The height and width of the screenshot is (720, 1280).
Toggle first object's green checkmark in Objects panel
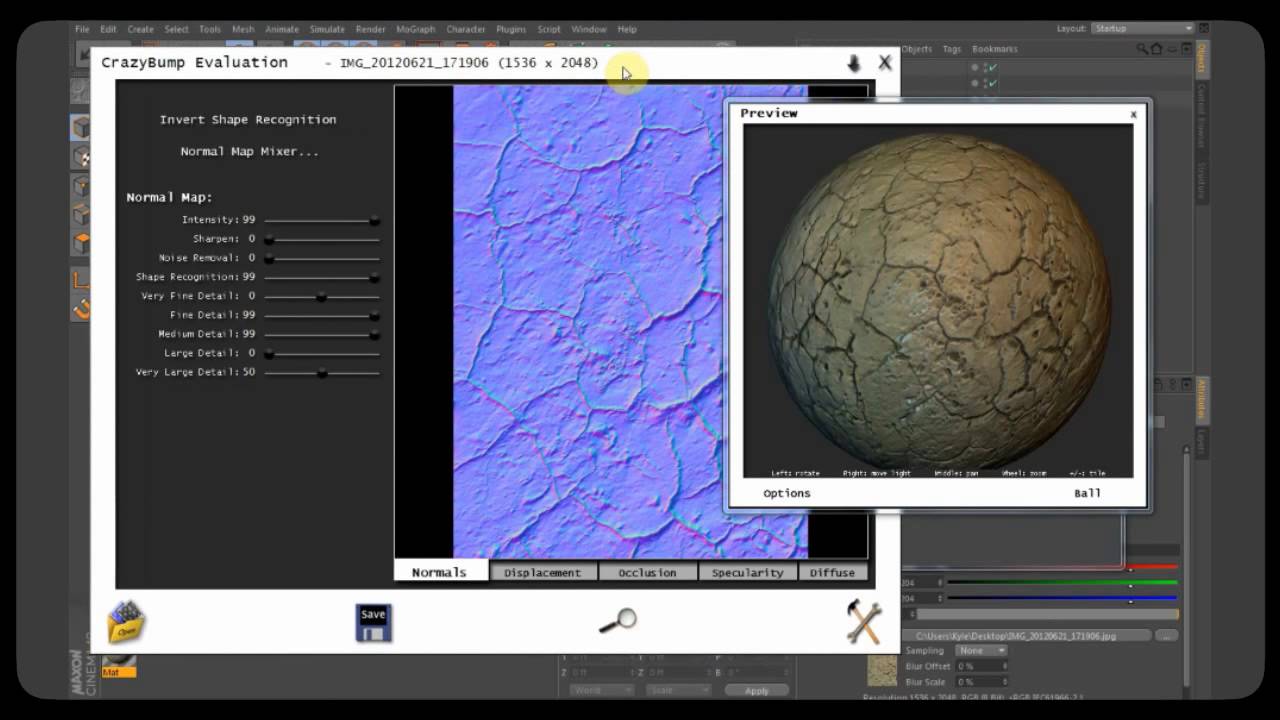click(x=992, y=67)
